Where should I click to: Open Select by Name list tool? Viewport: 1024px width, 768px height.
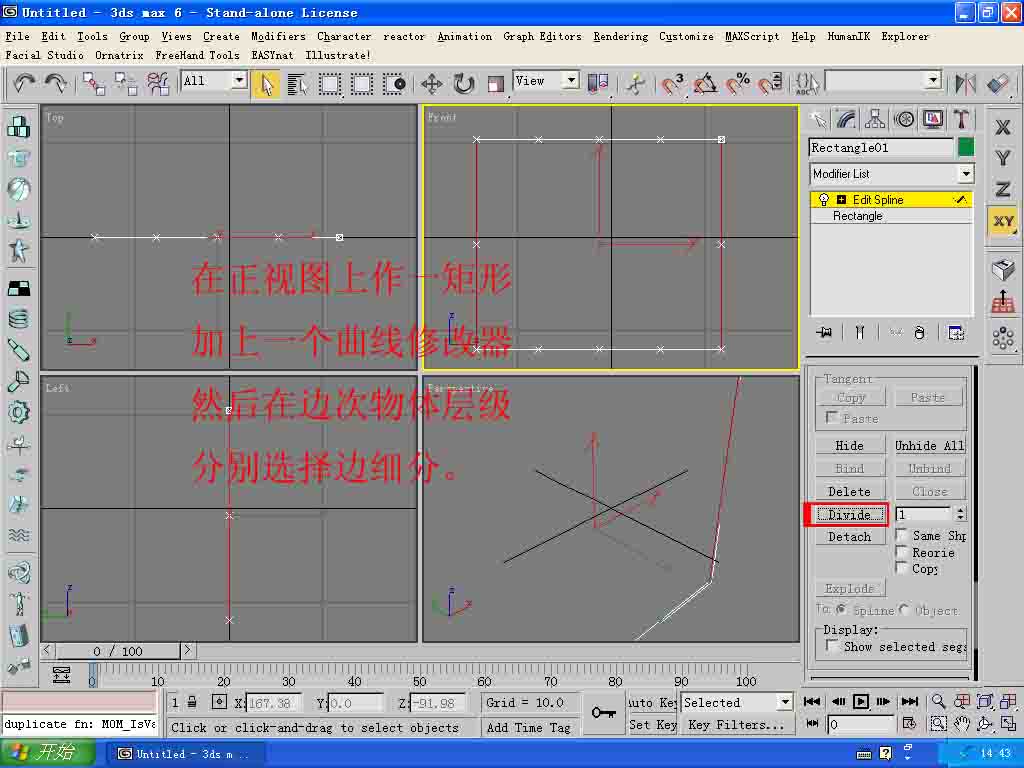[x=297, y=84]
